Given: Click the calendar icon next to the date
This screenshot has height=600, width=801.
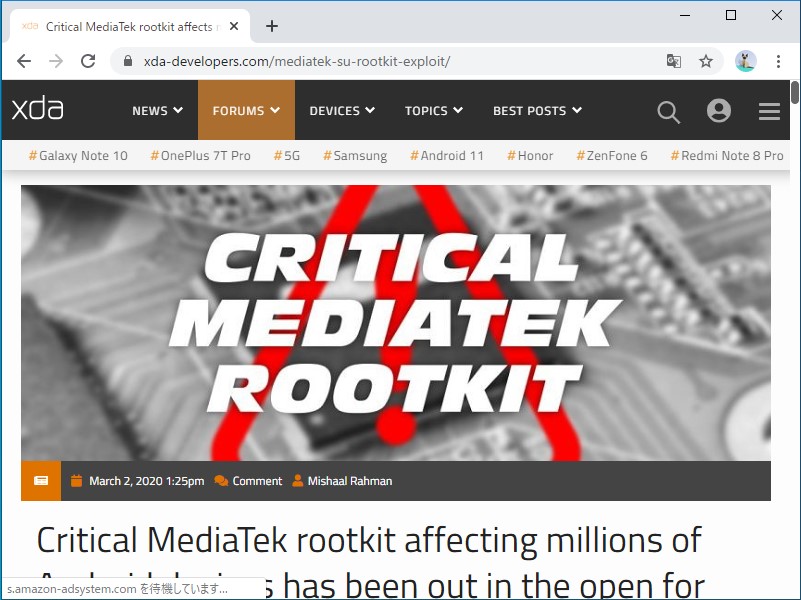Looking at the screenshot, I should 77,481.
